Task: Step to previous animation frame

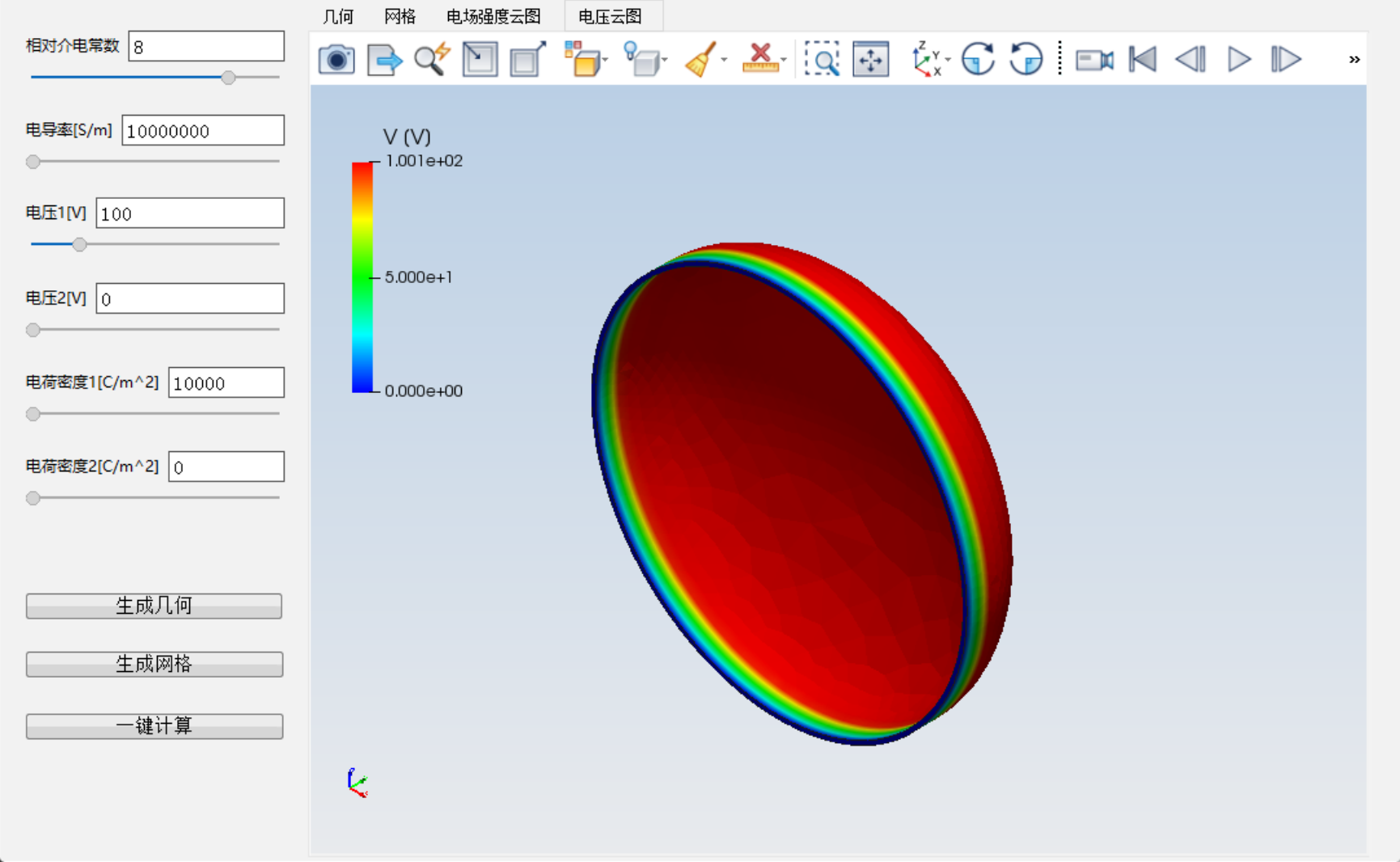Action: pos(1191,60)
